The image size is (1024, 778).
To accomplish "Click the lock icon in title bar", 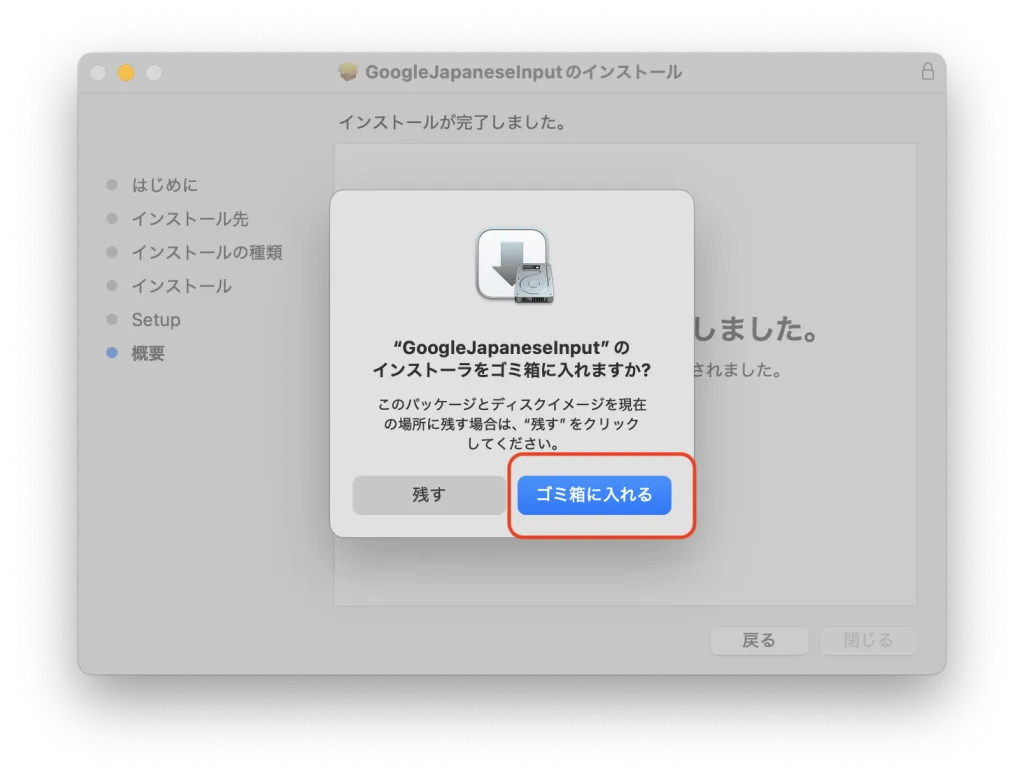I will tap(927, 71).
